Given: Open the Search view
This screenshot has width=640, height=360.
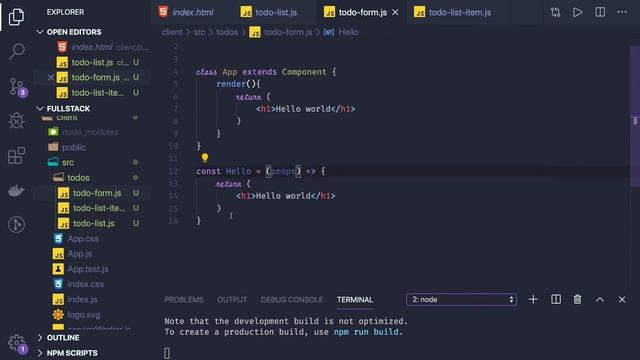Looking at the screenshot, I should (x=16, y=51).
